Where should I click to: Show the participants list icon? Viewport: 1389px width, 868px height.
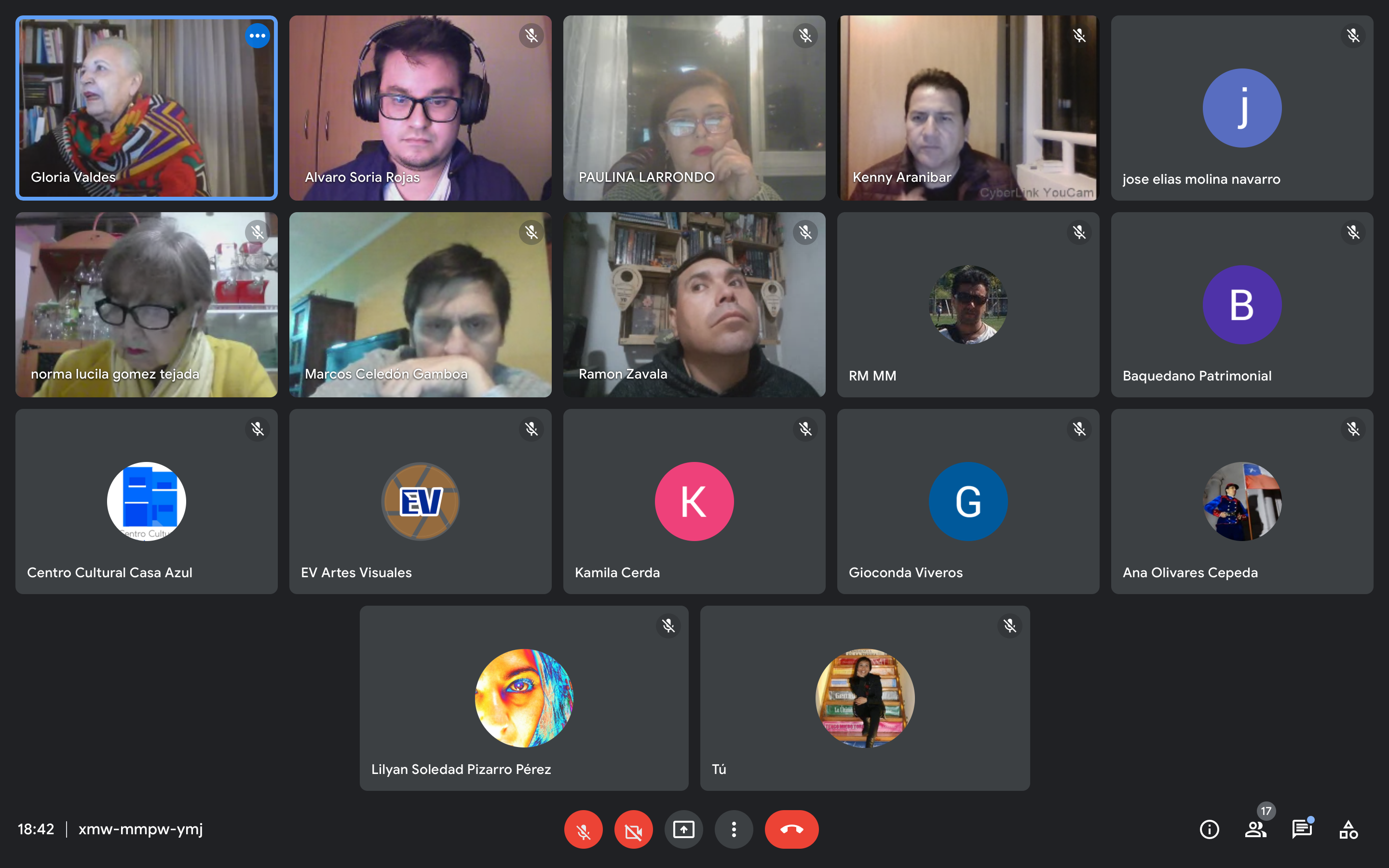(1255, 829)
